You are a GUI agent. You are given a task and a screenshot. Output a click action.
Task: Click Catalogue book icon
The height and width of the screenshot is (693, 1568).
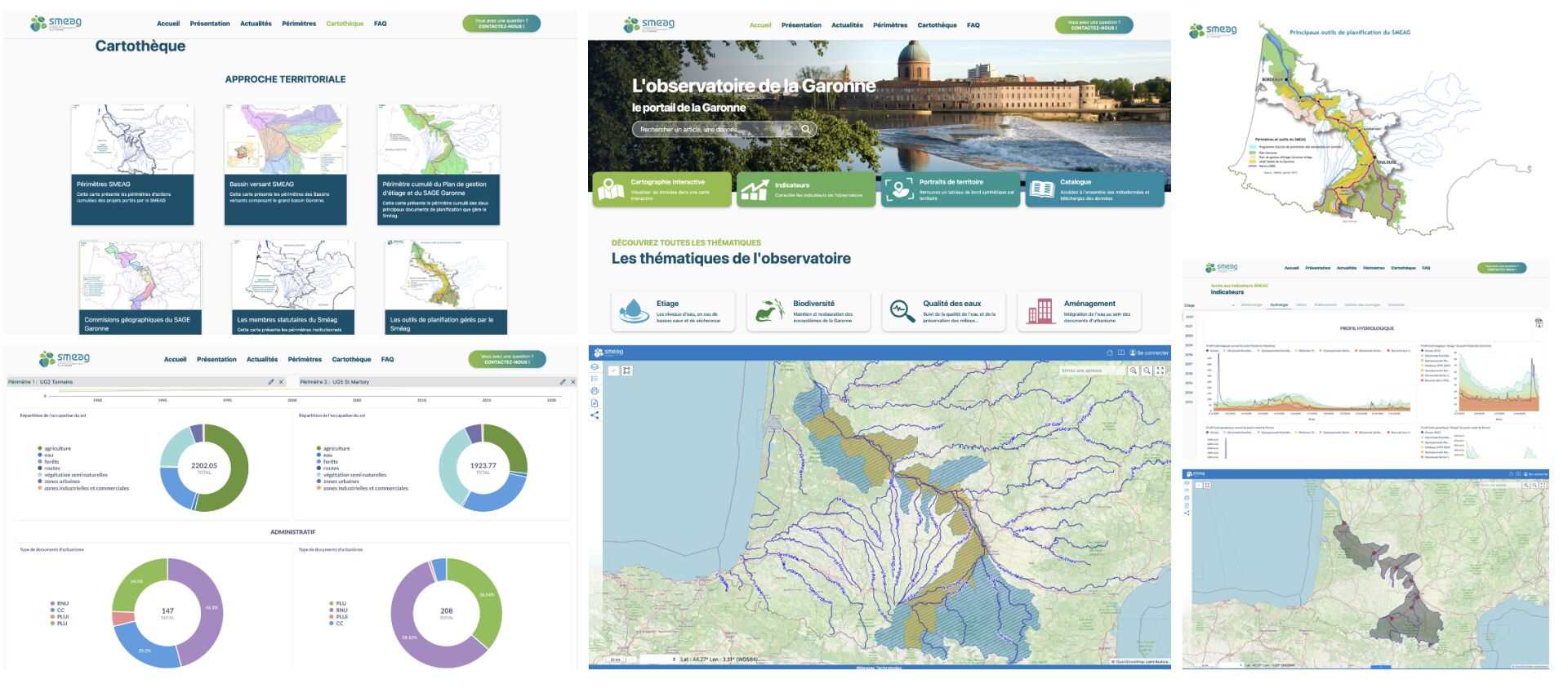coord(1041,189)
